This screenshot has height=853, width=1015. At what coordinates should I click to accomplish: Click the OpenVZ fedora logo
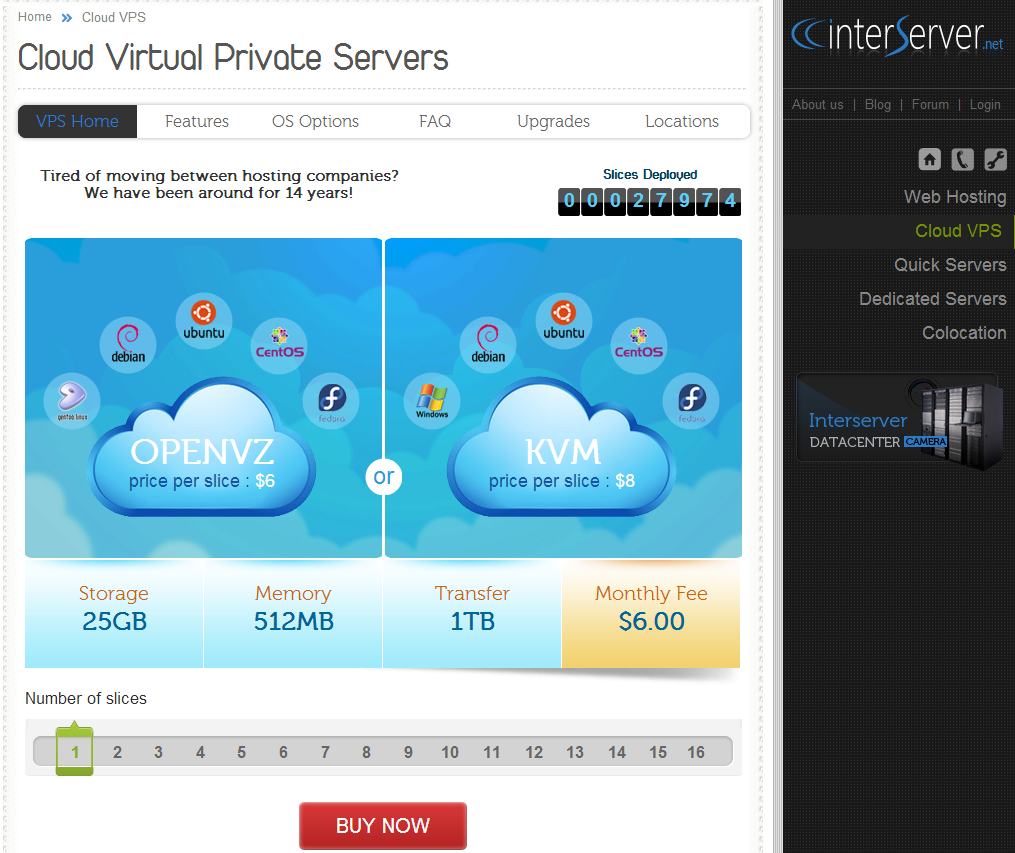coord(331,402)
